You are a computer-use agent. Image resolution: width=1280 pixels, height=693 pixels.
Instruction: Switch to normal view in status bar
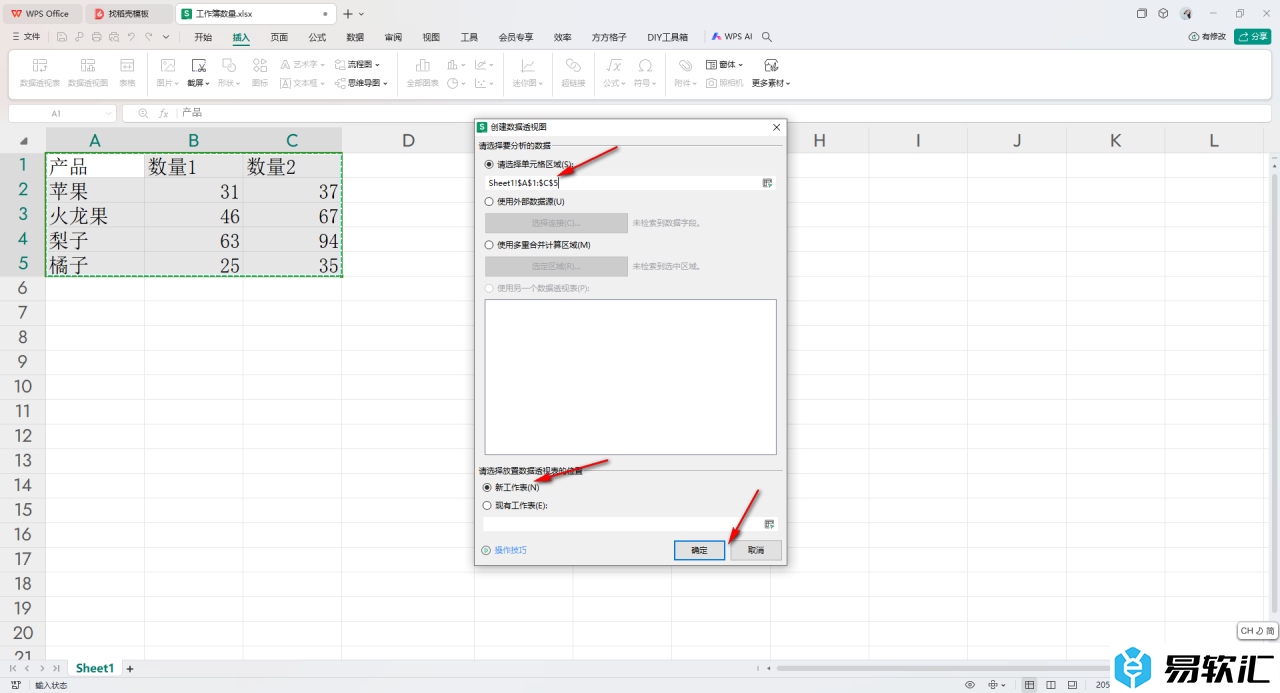(x=1030, y=685)
